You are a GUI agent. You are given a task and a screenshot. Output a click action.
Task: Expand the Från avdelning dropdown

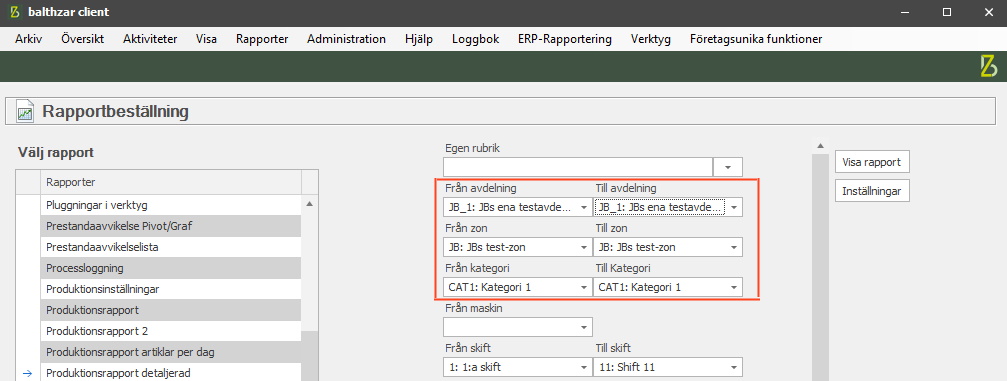583,208
